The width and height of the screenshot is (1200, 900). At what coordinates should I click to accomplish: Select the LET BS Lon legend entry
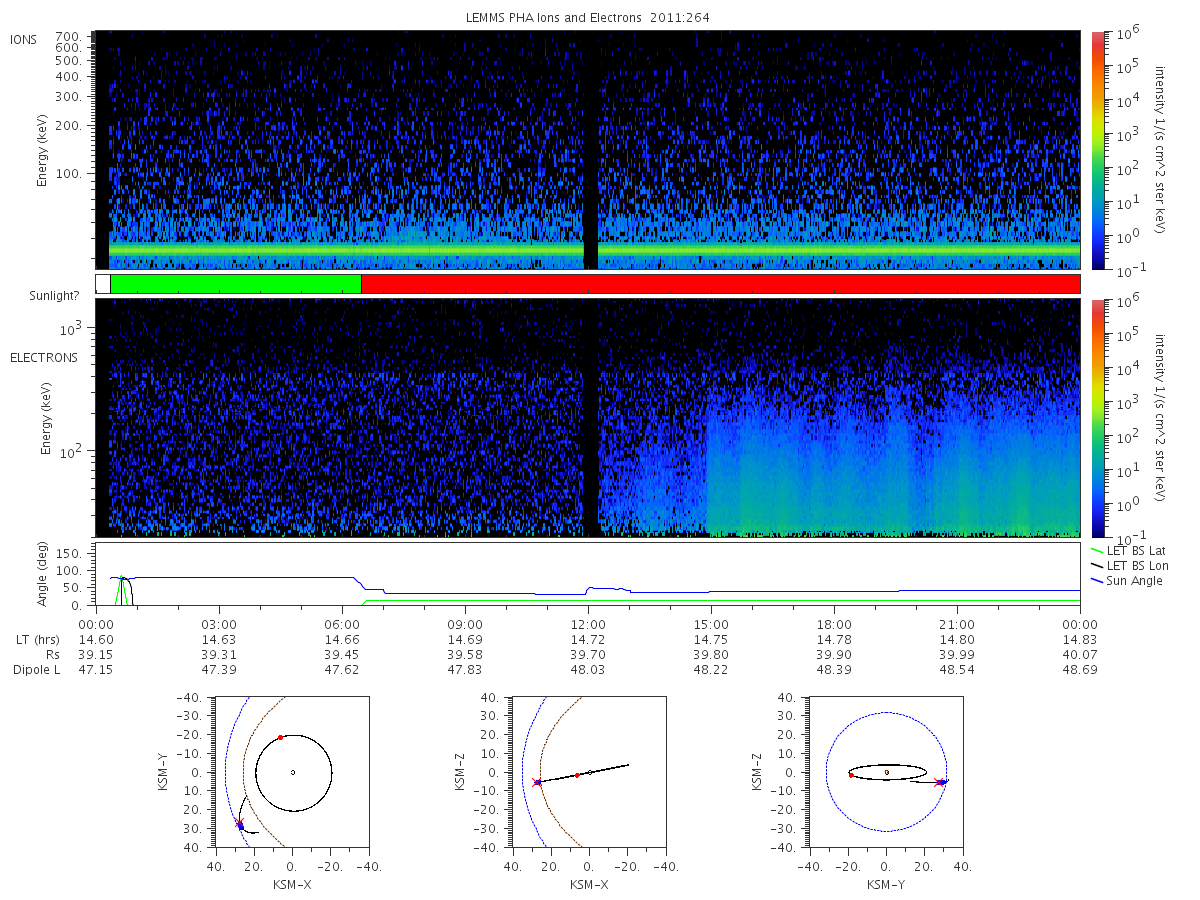coord(1126,566)
